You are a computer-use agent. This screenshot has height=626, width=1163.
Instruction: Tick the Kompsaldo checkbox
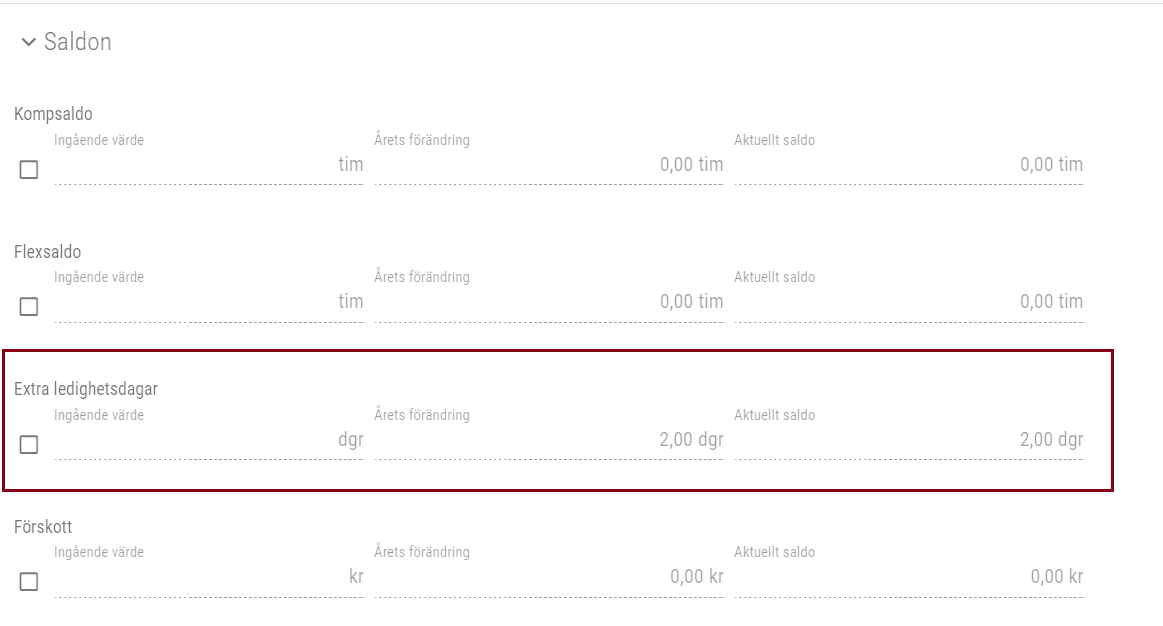pos(29,170)
